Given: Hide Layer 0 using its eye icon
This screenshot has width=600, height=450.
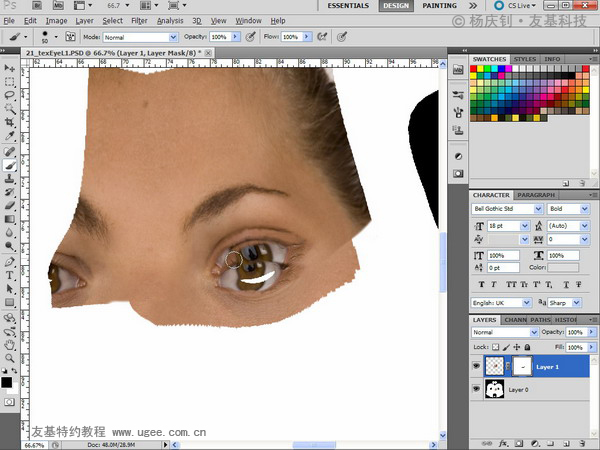Looking at the screenshot, I should click(x=476, y=389).
